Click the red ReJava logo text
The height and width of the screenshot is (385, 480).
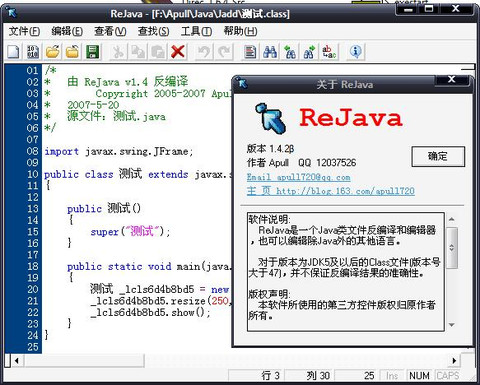351,117
